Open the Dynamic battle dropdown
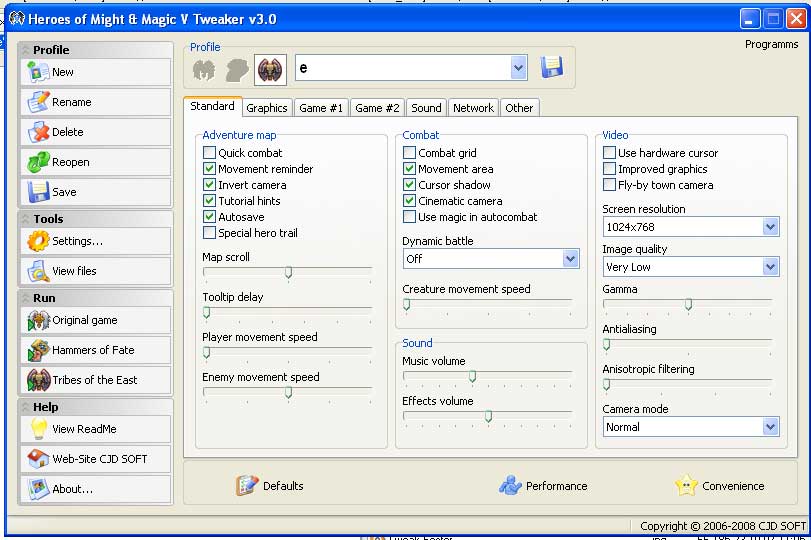The height and width of the screenshot is (540, 811). (570, 259)
